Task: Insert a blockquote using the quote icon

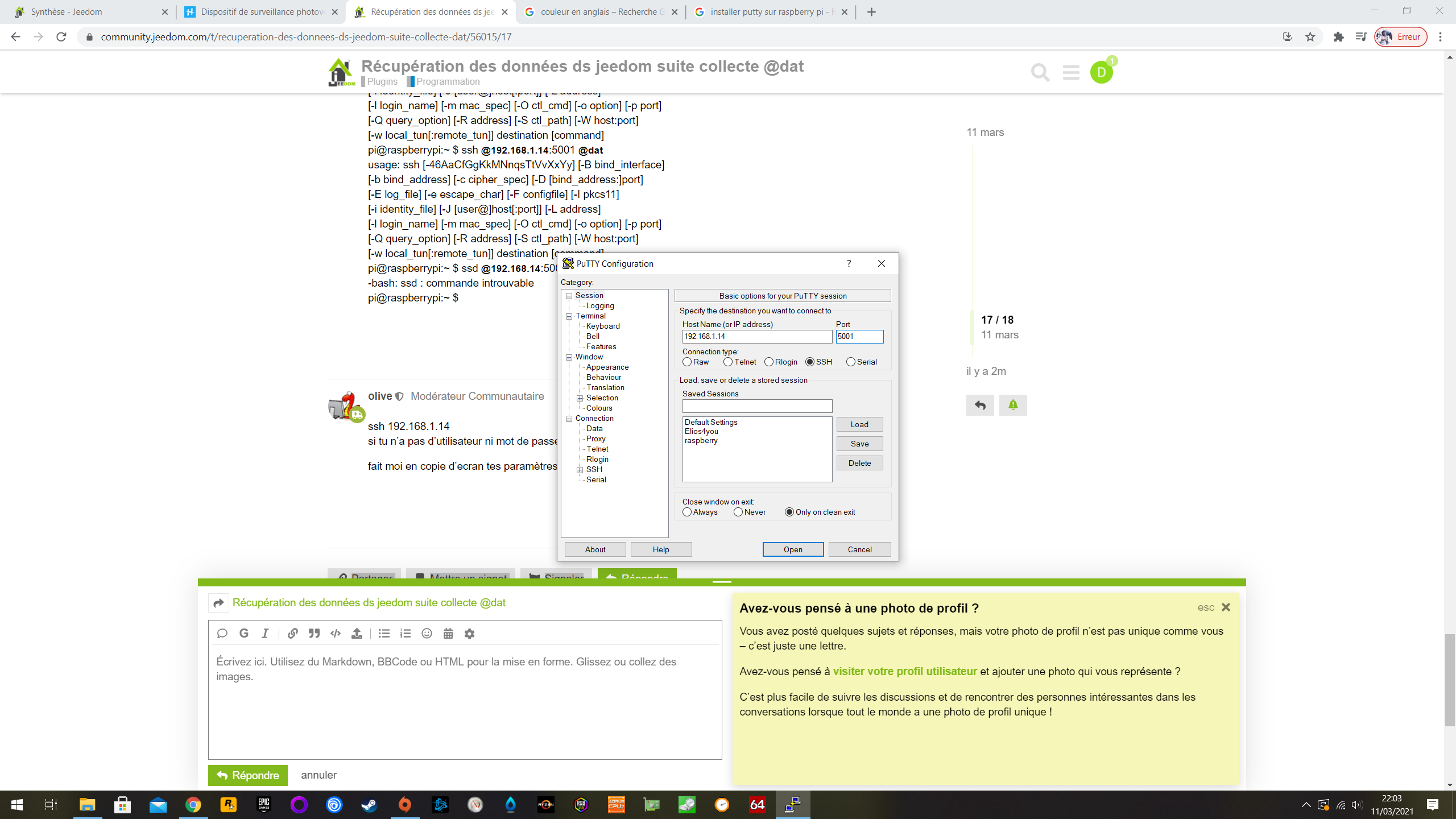Action: pyautogui.click(x=314, y=634)
